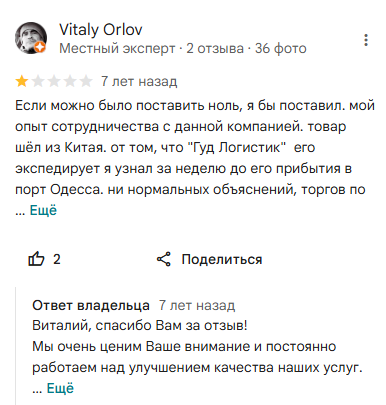Image resolution: width=386 pixels, height=405 pixels.
Task: Click the fifth empty rating star
Action: (x=86, y=81)
